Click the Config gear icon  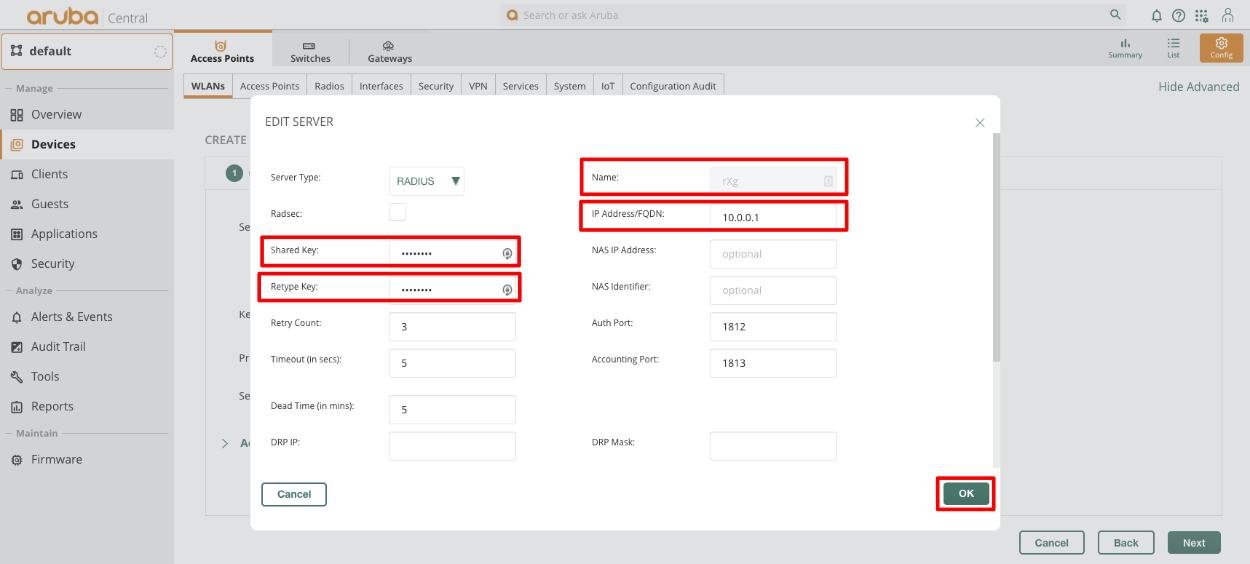[x=1221, y=48]
